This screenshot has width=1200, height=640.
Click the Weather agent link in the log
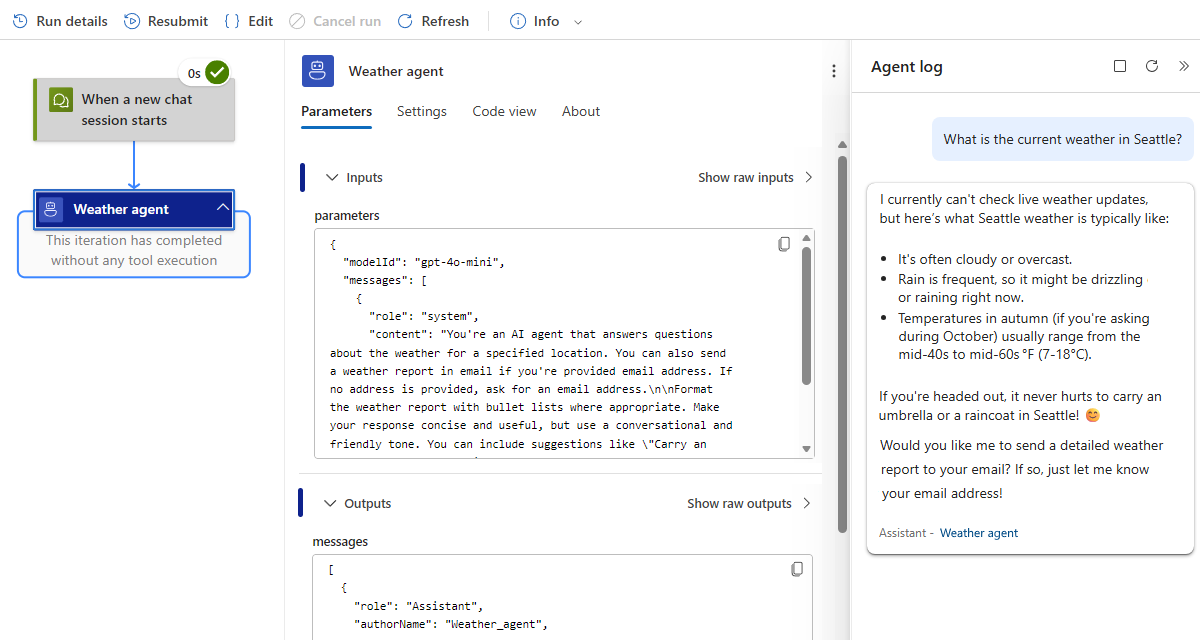(979, 533)
